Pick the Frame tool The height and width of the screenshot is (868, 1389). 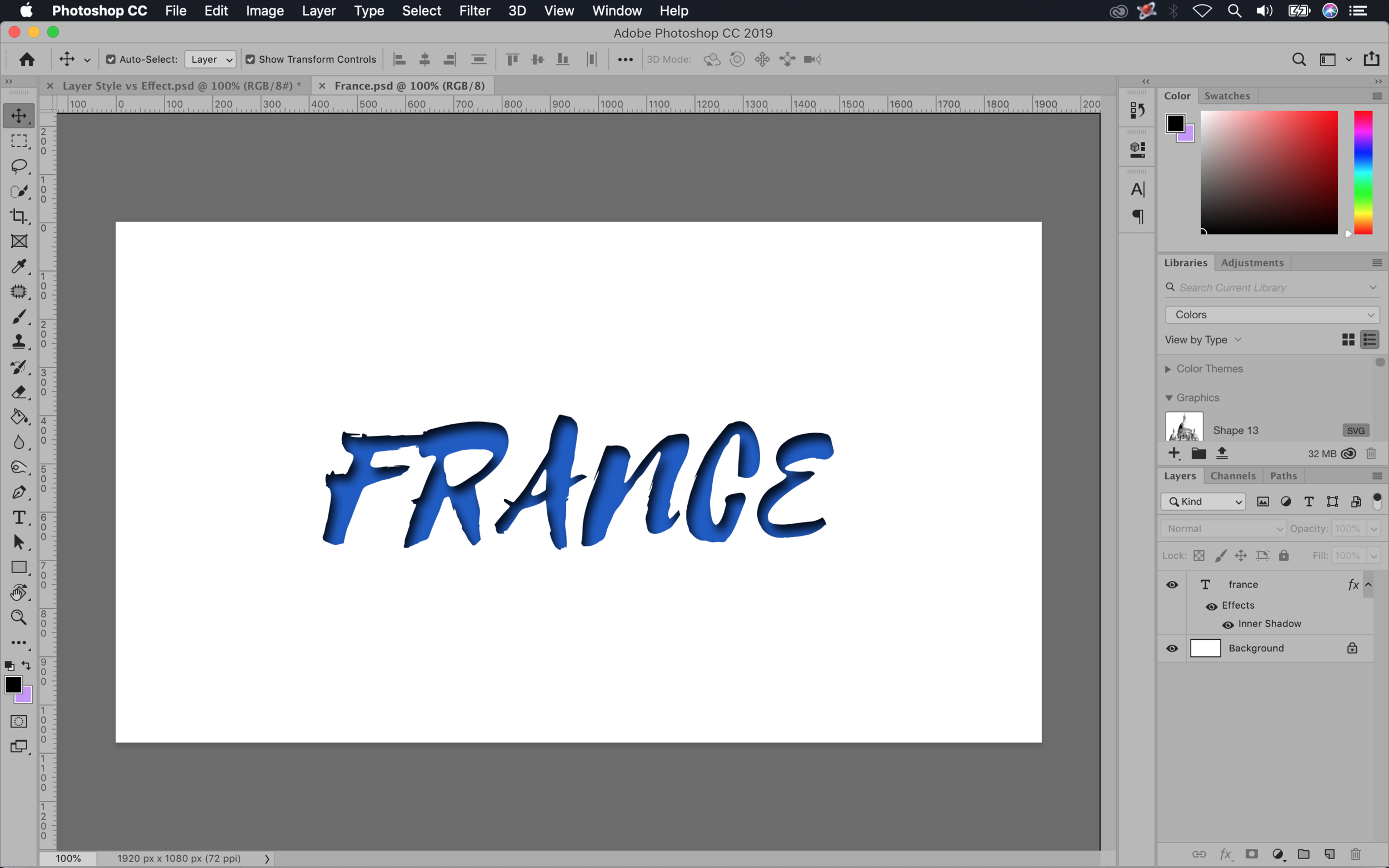coord(19,241)
